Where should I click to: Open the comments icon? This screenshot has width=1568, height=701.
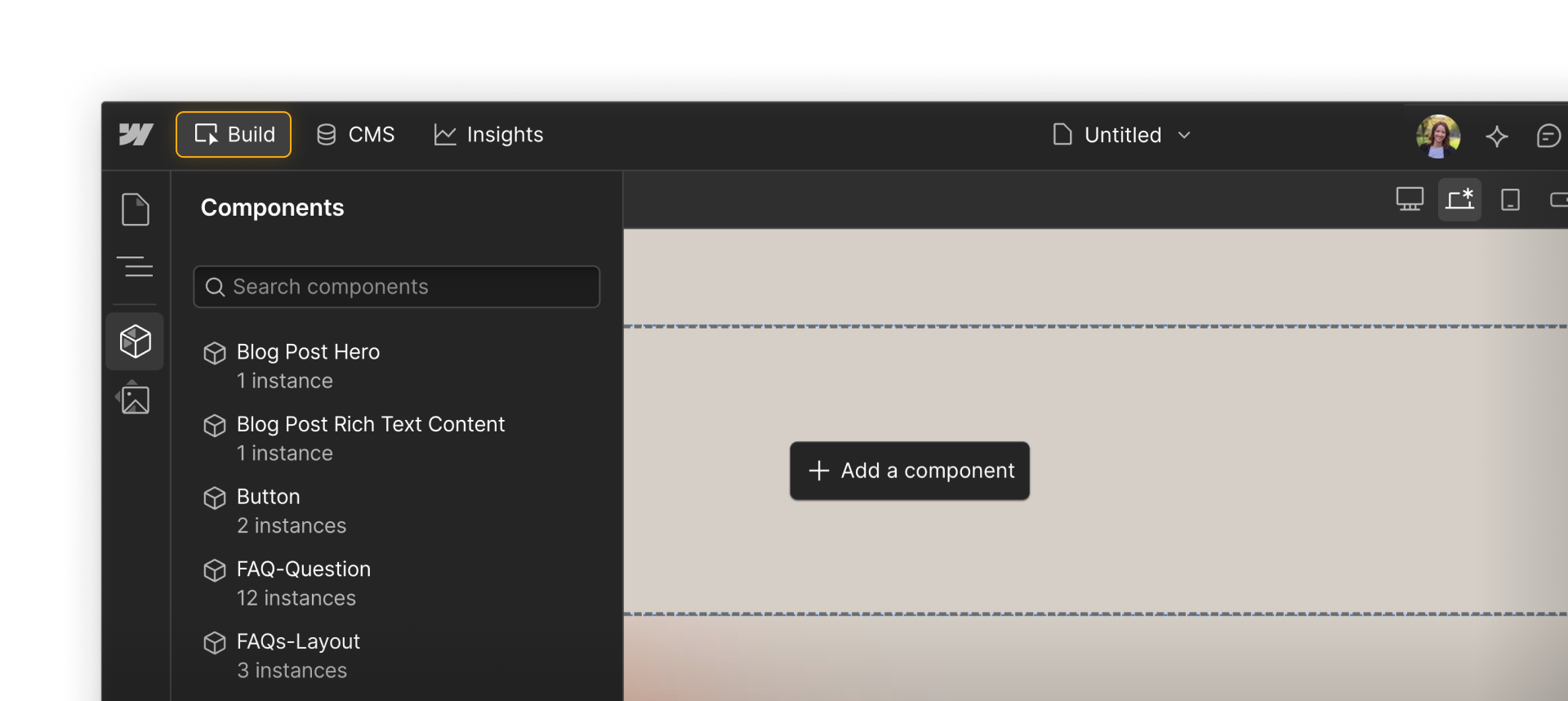(1550, 136)
